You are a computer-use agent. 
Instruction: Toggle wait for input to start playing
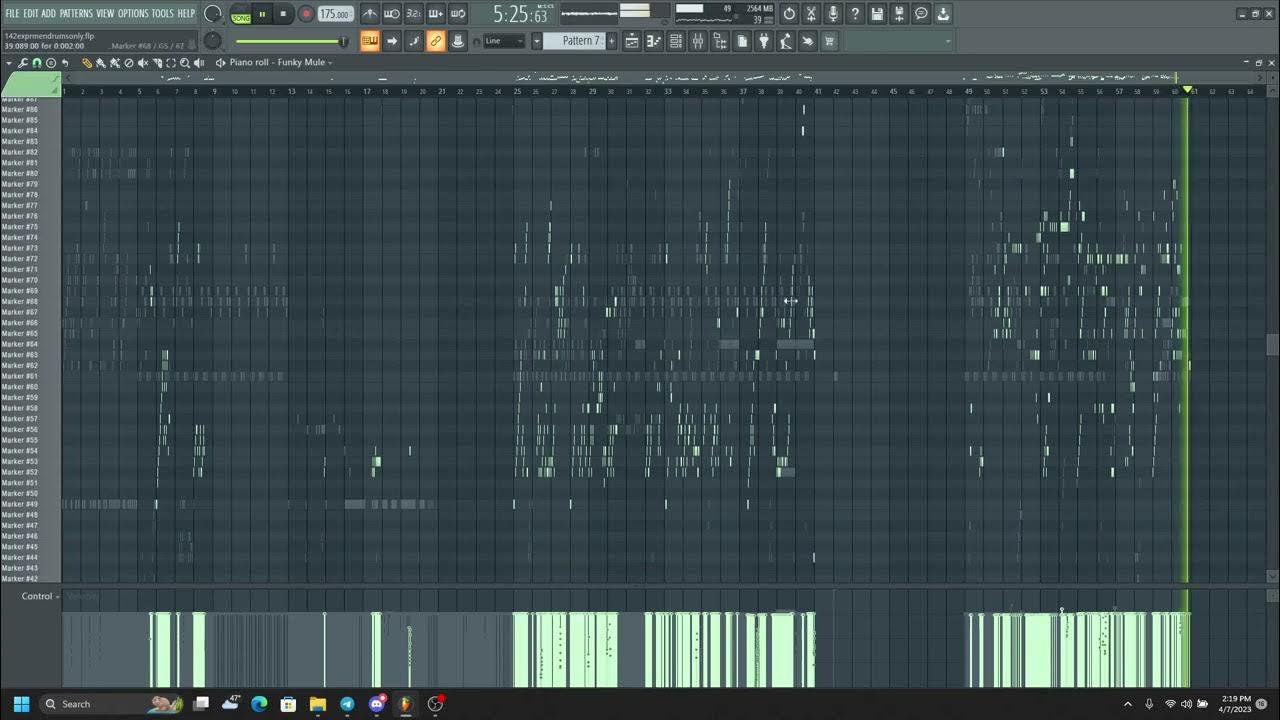click(x=392, y=14)
